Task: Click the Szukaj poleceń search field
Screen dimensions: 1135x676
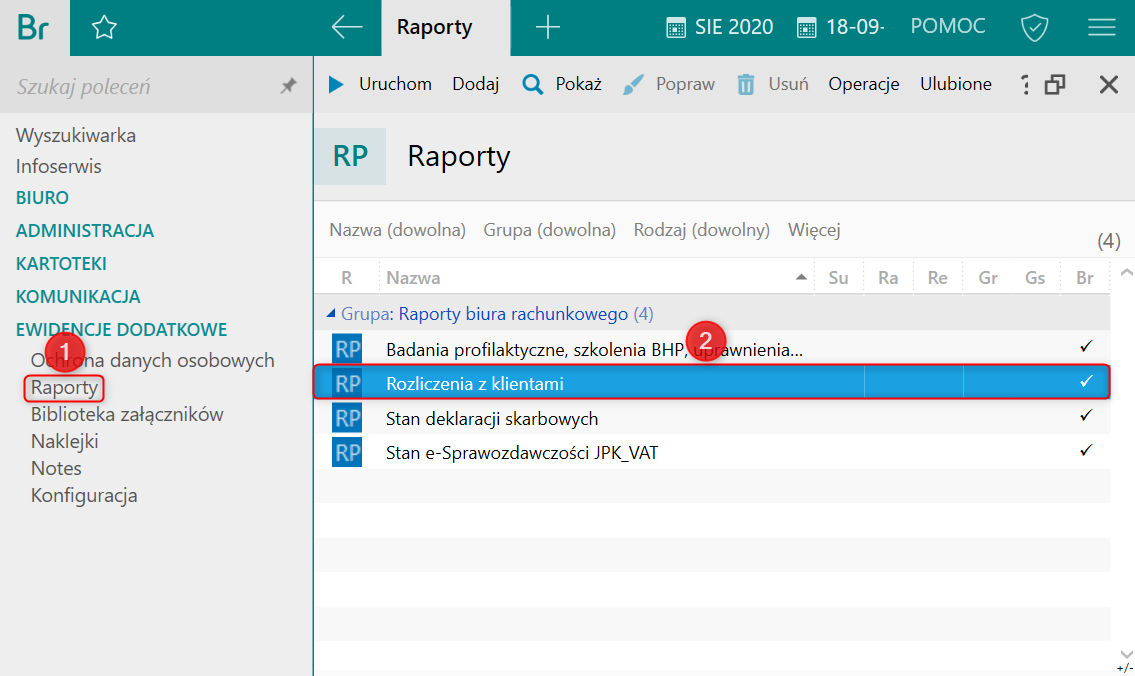Action: [x=140, y=87]
